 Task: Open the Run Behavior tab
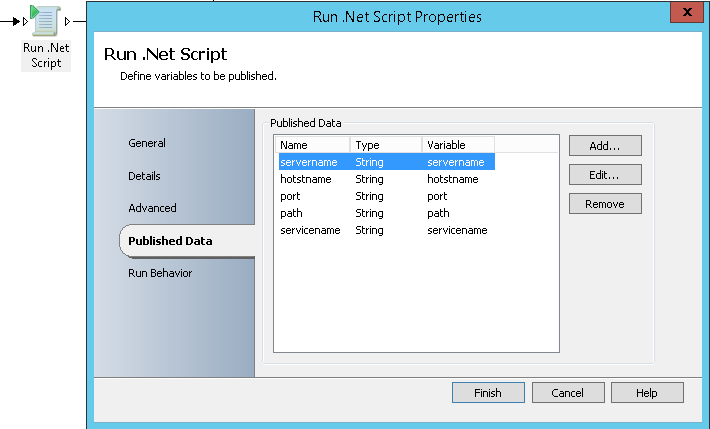(160, 273)
